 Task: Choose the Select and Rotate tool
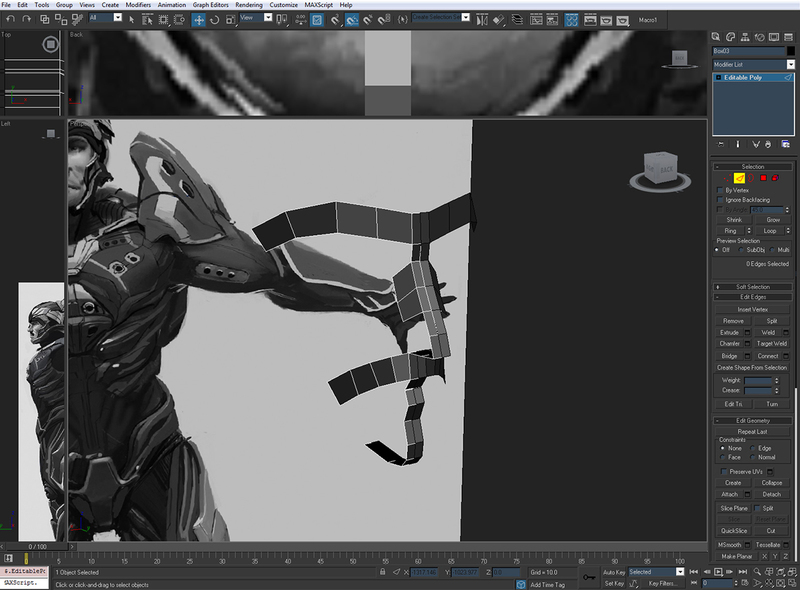[214, 19]
